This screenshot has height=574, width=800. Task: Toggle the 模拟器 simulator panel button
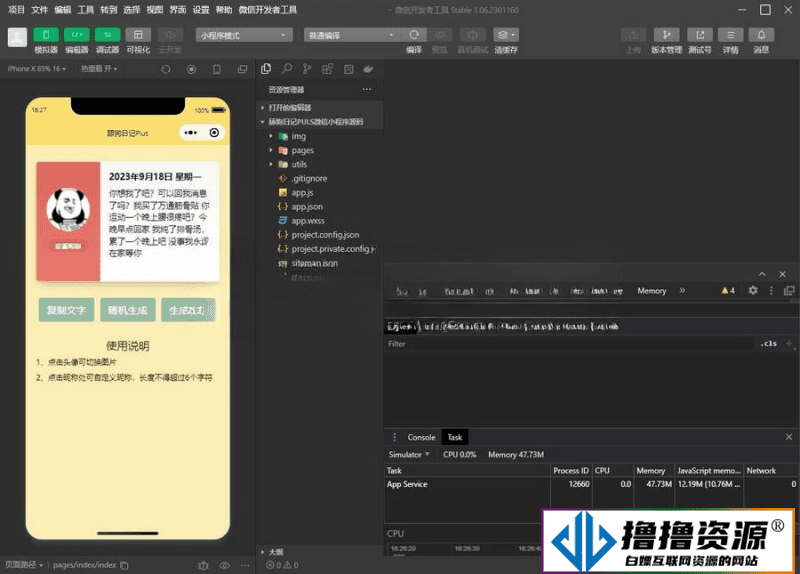pyautogui.click(x=46, y=35)
